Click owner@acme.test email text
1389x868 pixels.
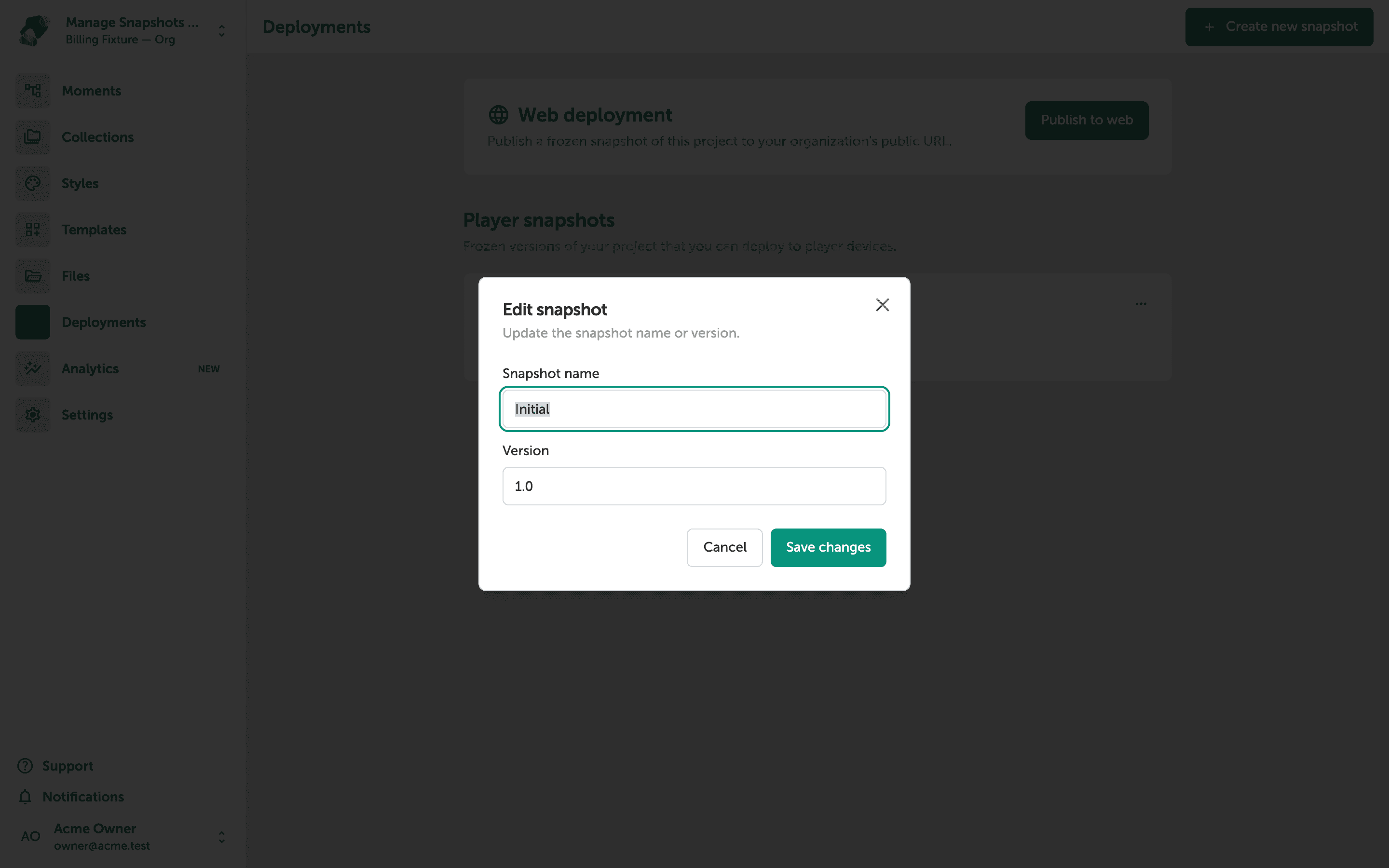pos(102,846)
